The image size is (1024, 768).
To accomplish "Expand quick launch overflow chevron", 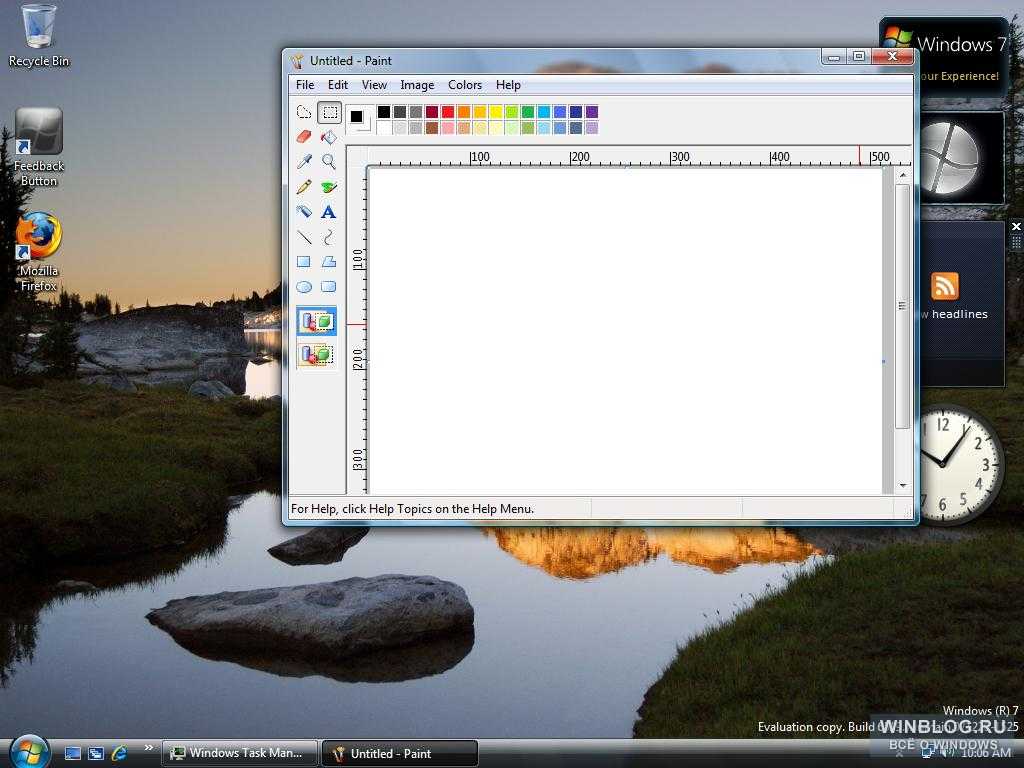I will pyautogui.click(x=148, y=748).
